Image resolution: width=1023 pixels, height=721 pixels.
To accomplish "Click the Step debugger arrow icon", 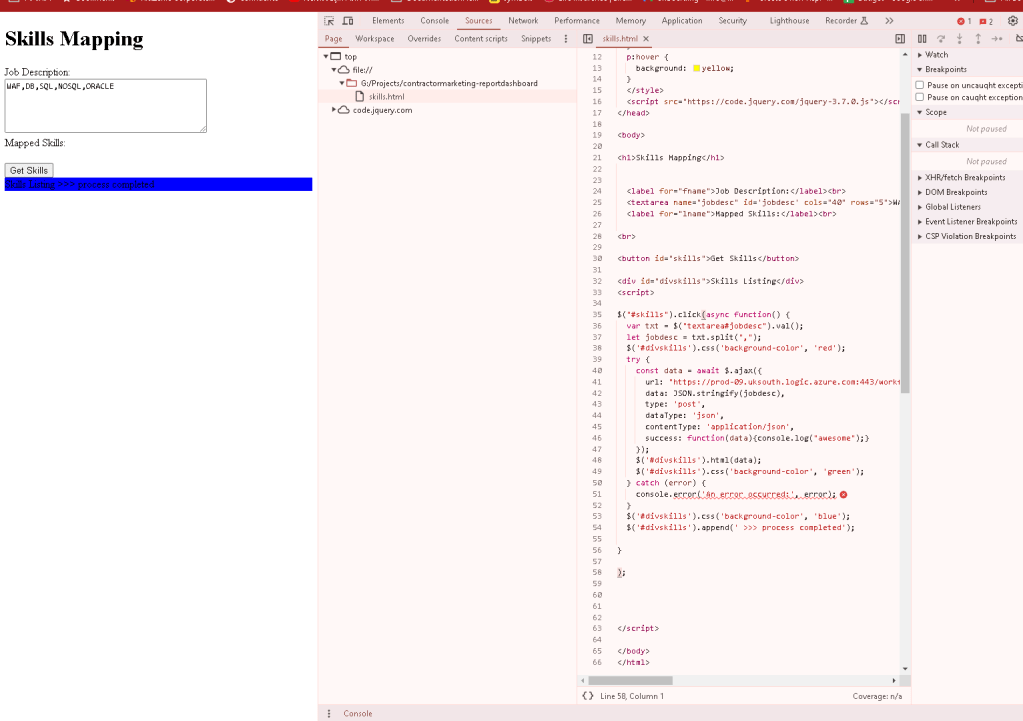I will 997,38.
